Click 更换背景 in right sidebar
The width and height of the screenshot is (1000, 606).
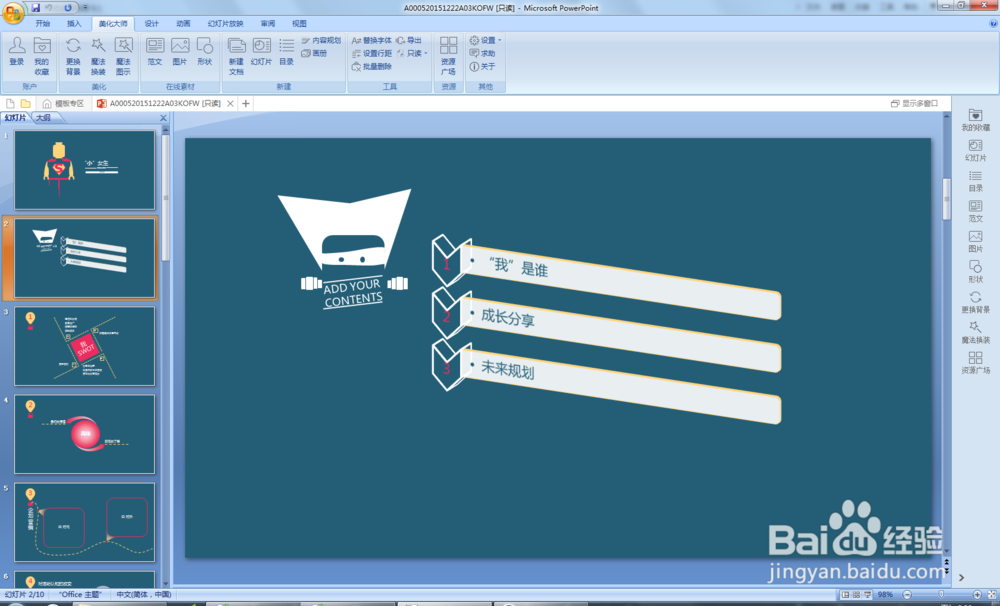pyautogui.click(x=975, y=302)
